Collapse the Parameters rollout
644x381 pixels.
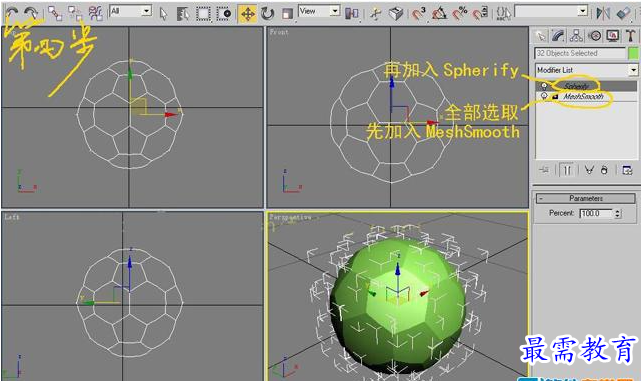pyautogui.click(x=586, y=198)
